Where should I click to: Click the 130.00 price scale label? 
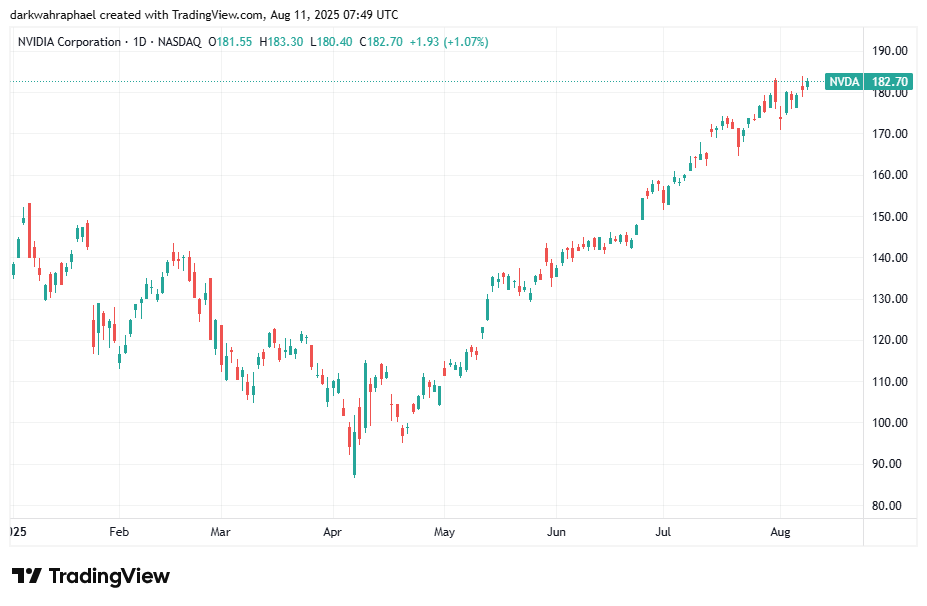coord(889,299)
